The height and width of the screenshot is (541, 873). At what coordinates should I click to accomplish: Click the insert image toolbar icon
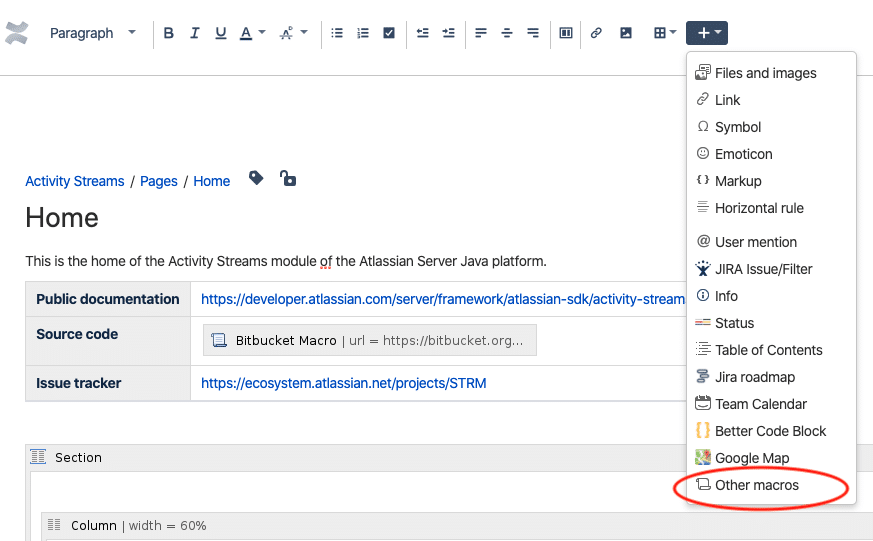[x=626, y=33]
